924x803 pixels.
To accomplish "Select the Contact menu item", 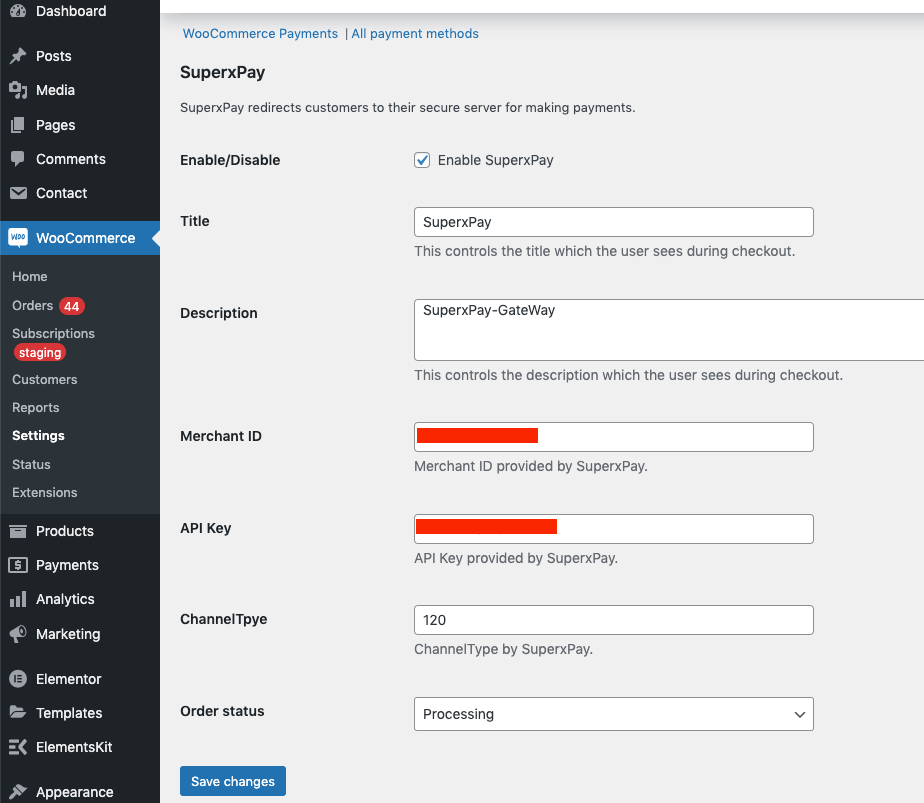I will (x=61, y=193).
